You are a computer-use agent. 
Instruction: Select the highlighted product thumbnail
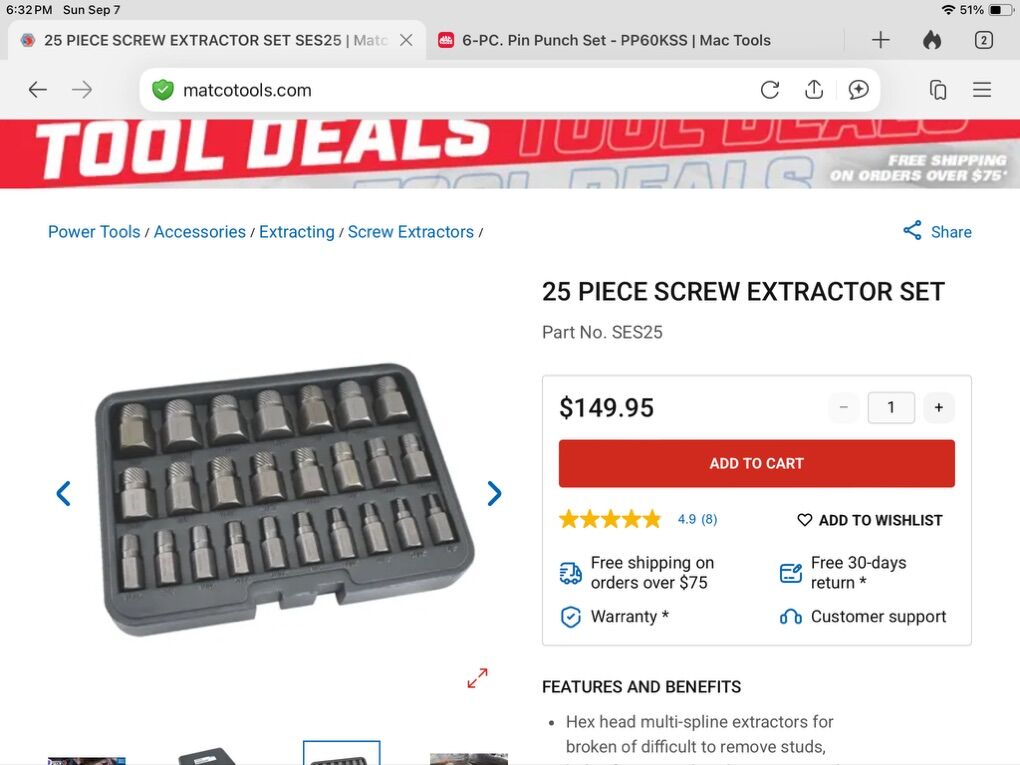pyautogui.click(x=342, y=754)
